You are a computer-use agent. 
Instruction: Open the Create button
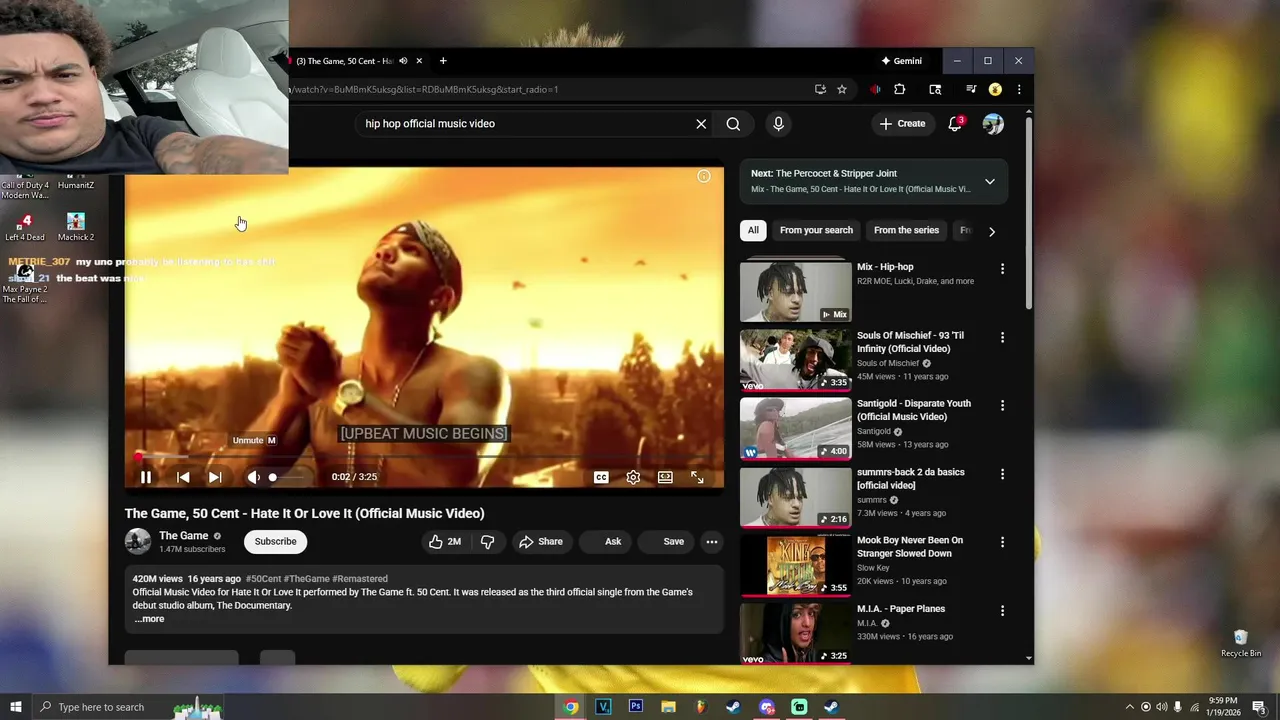902,124
